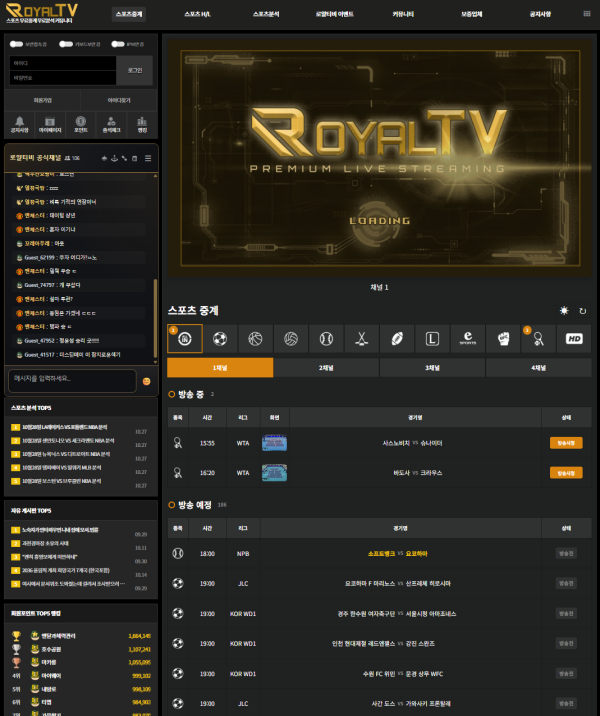600x716 pixels.
Task: Filter by tennis racket icon
Action: [x=538, y=338]
